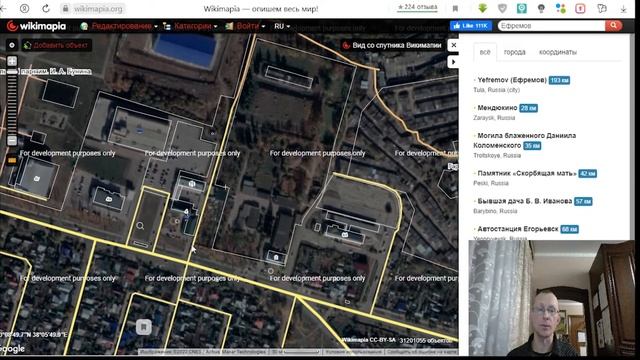Click the magnifier marker on map
Screen dimensions: 640x360
(x=140, y=226)
